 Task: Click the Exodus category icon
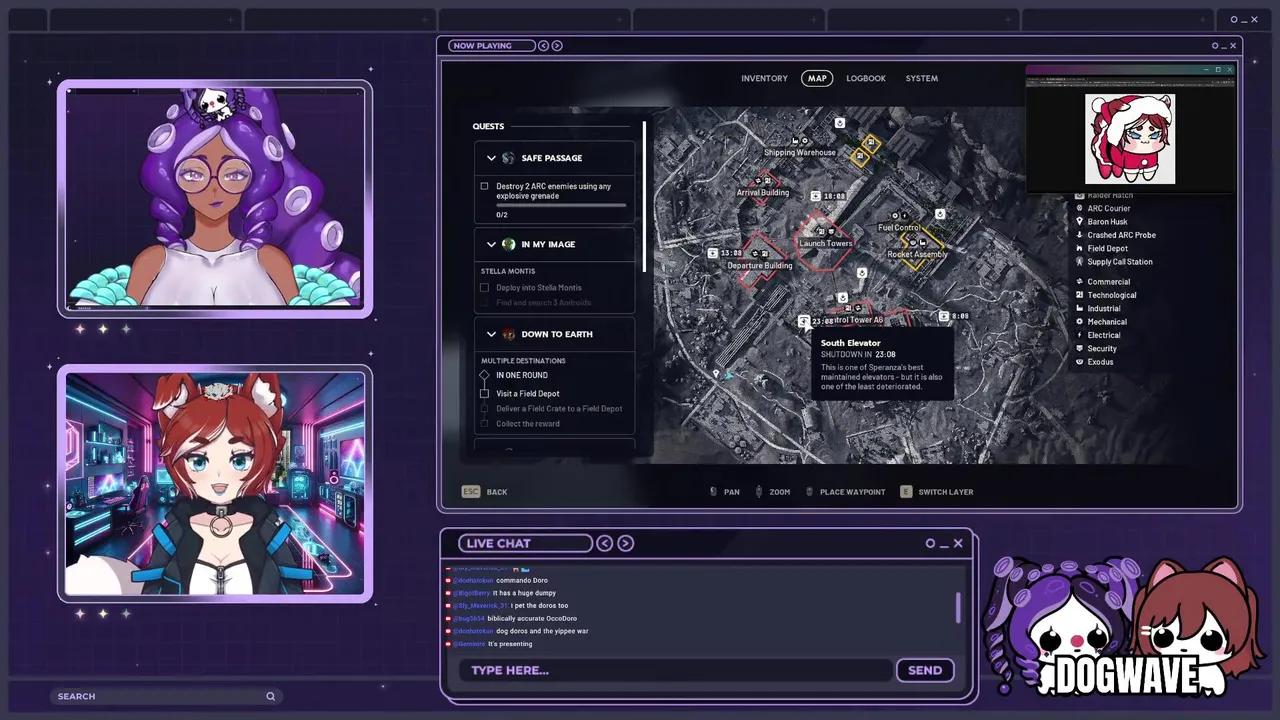point(1079,362)
